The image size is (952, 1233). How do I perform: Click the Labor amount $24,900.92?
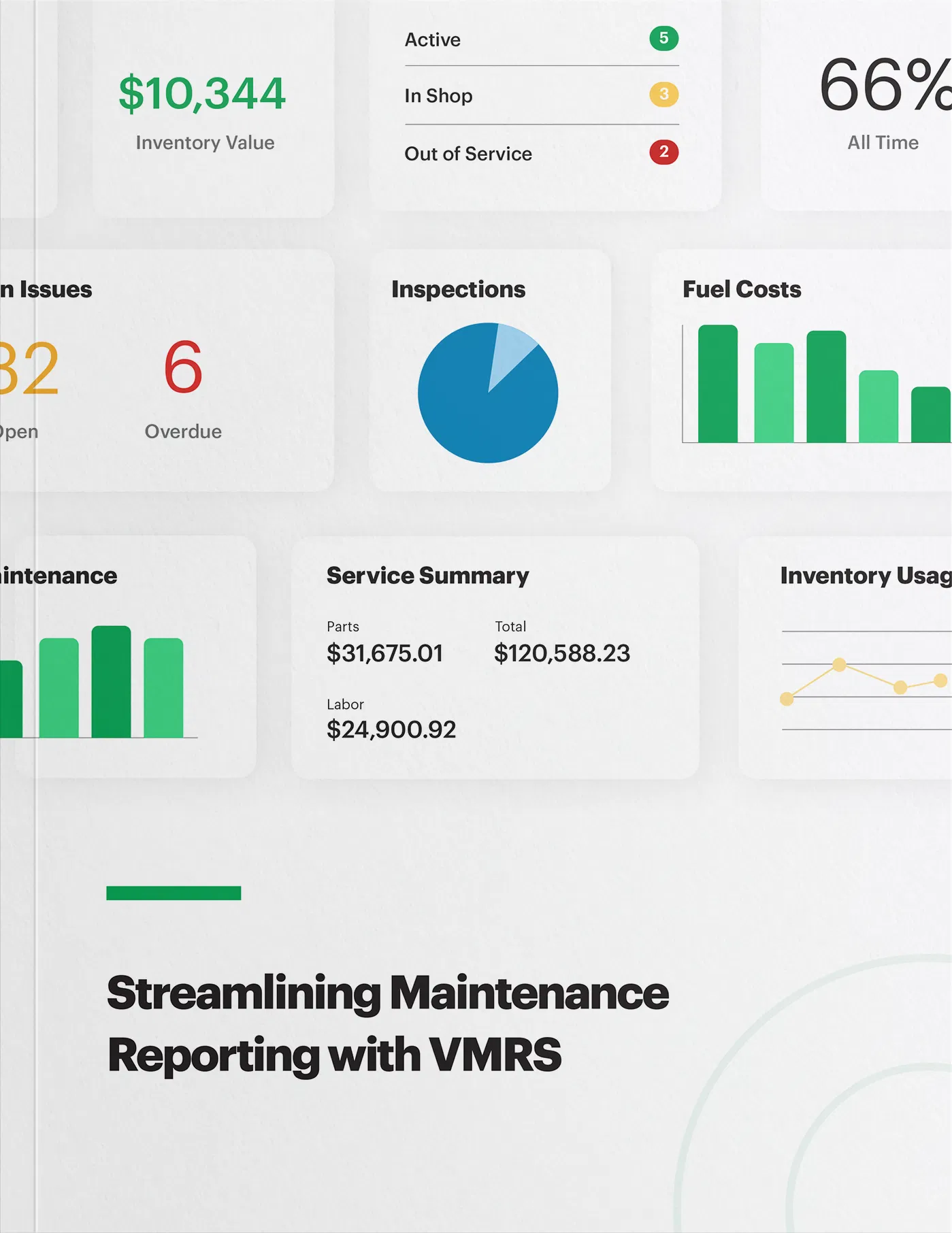pos(391,729)
